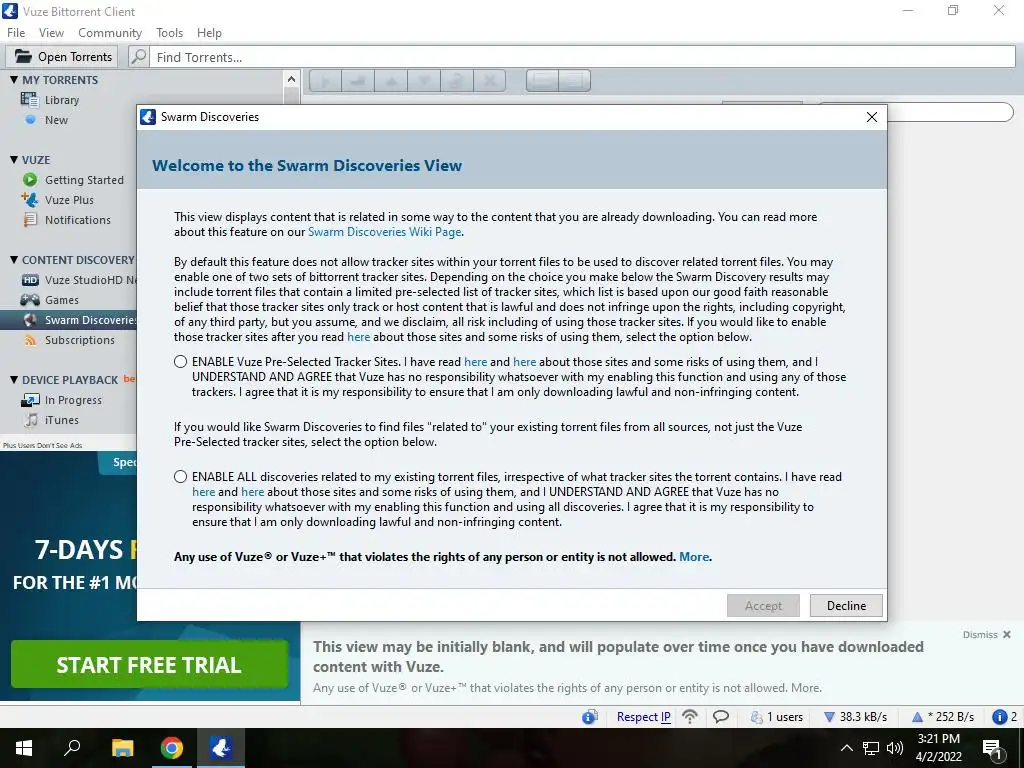Screen dimensions: 1024x768
Task: Click the Vuze status bar info icon
Action: tap(589, 716)
